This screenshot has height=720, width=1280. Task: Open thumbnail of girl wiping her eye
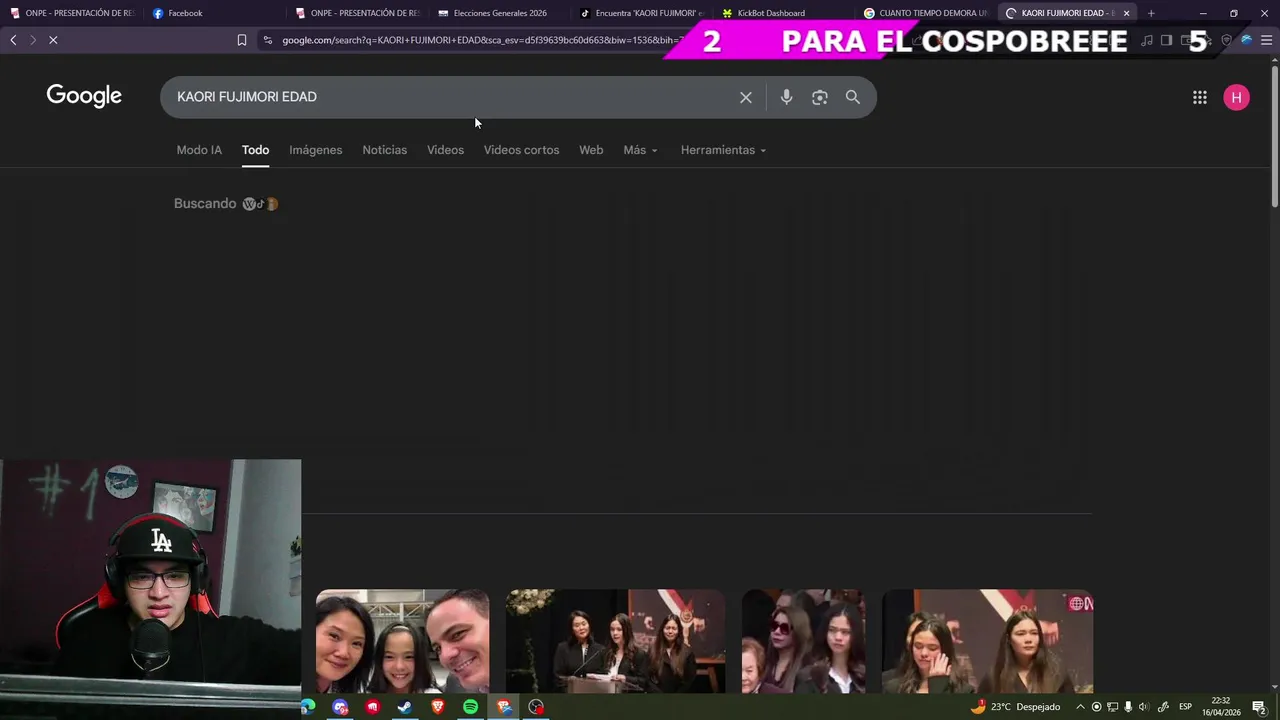[x=987, y=641]
